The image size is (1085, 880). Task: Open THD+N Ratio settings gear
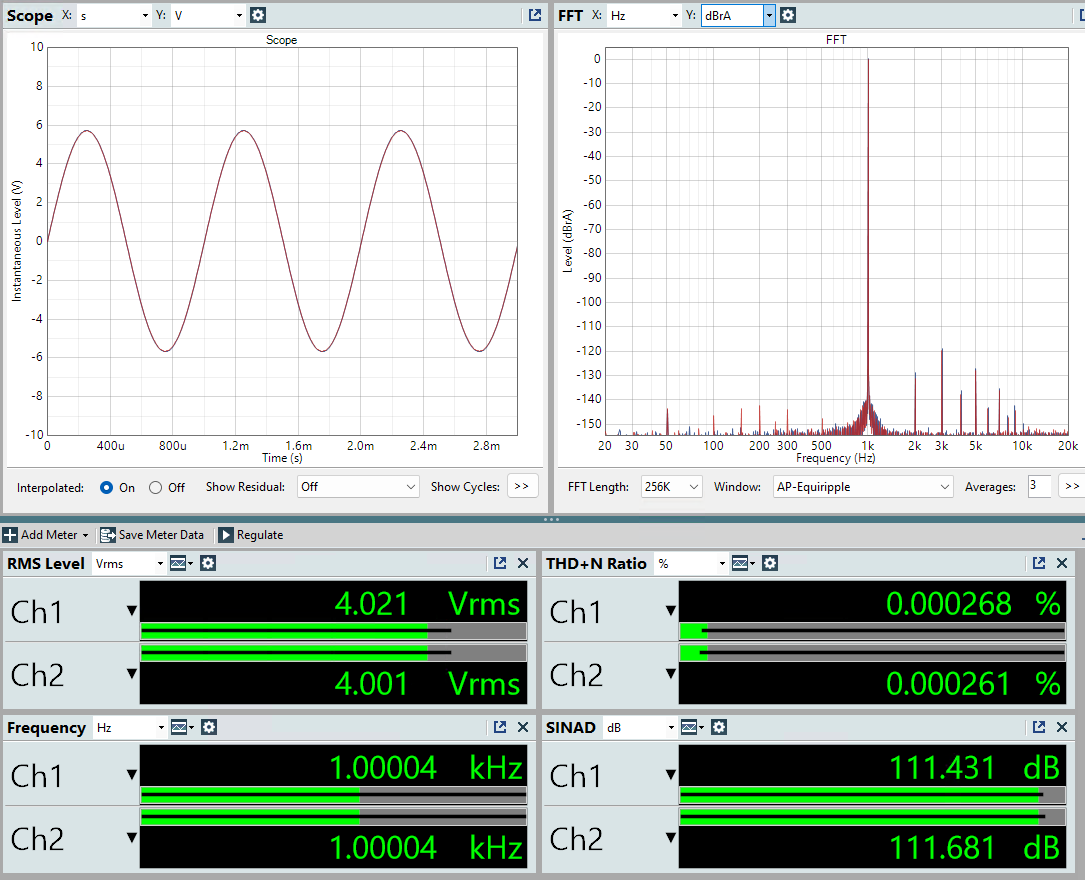[x=769, y=563]
